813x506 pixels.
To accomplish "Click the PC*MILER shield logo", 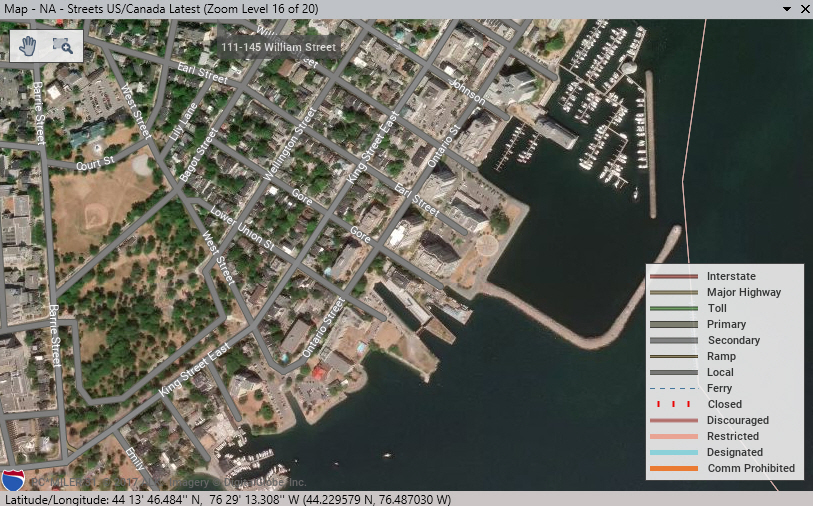I will click(x=14, y=481).
